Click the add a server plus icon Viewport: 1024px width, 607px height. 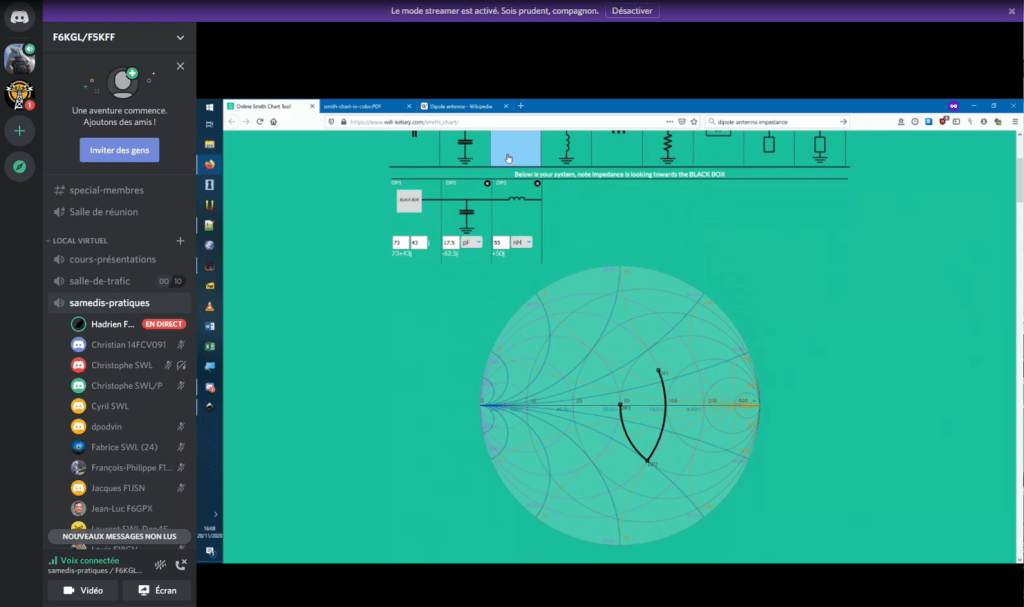pyautogui.click(x=19, y=131)
